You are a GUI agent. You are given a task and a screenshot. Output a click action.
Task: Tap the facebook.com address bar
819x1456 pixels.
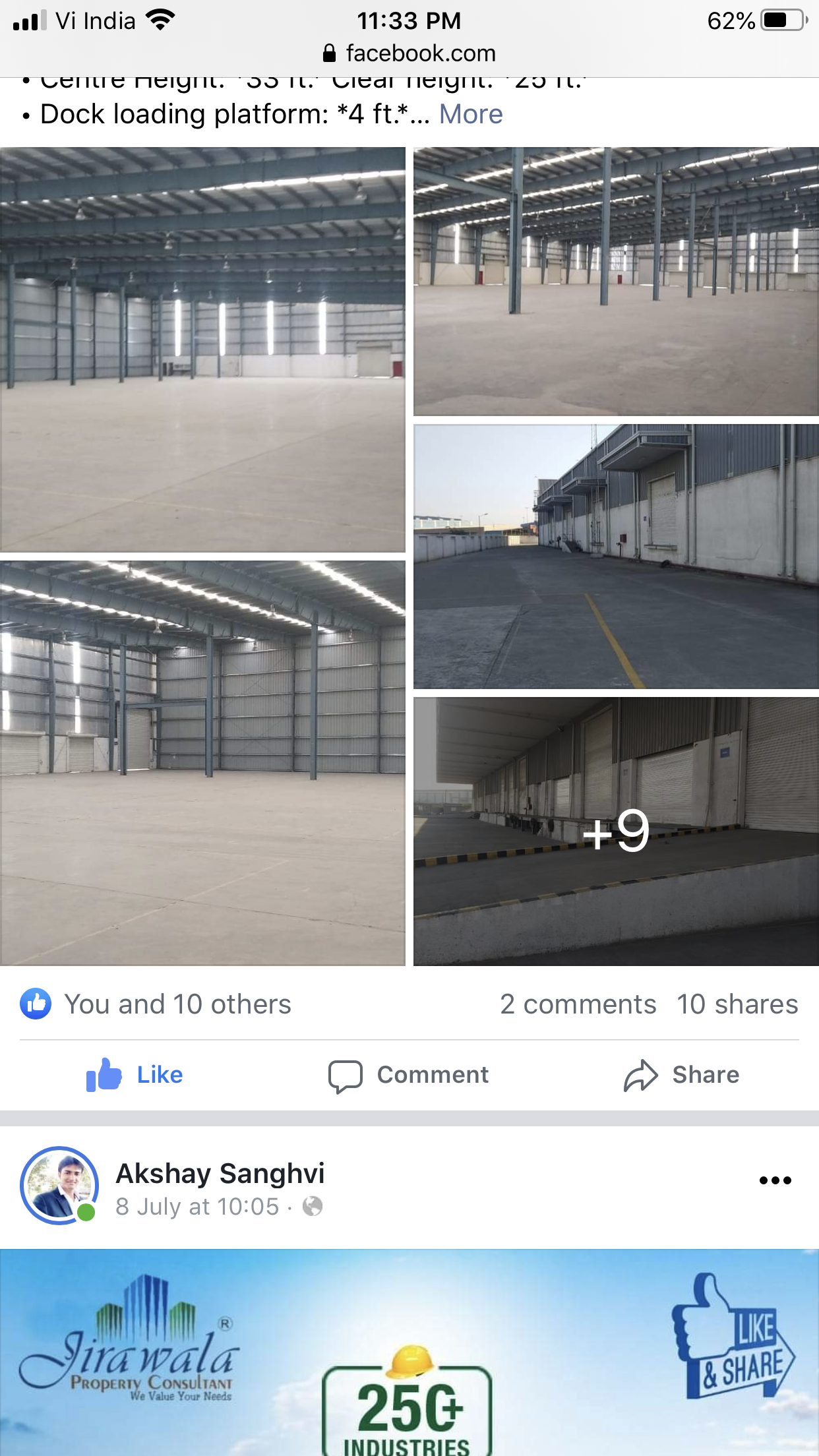[x=409, y=53]
